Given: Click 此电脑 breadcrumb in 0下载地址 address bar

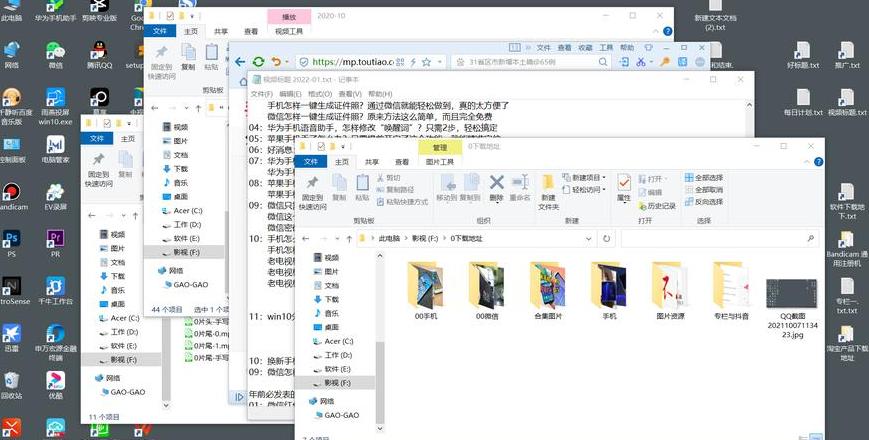Looking at the screenshot, I should [x=389, y=239].
